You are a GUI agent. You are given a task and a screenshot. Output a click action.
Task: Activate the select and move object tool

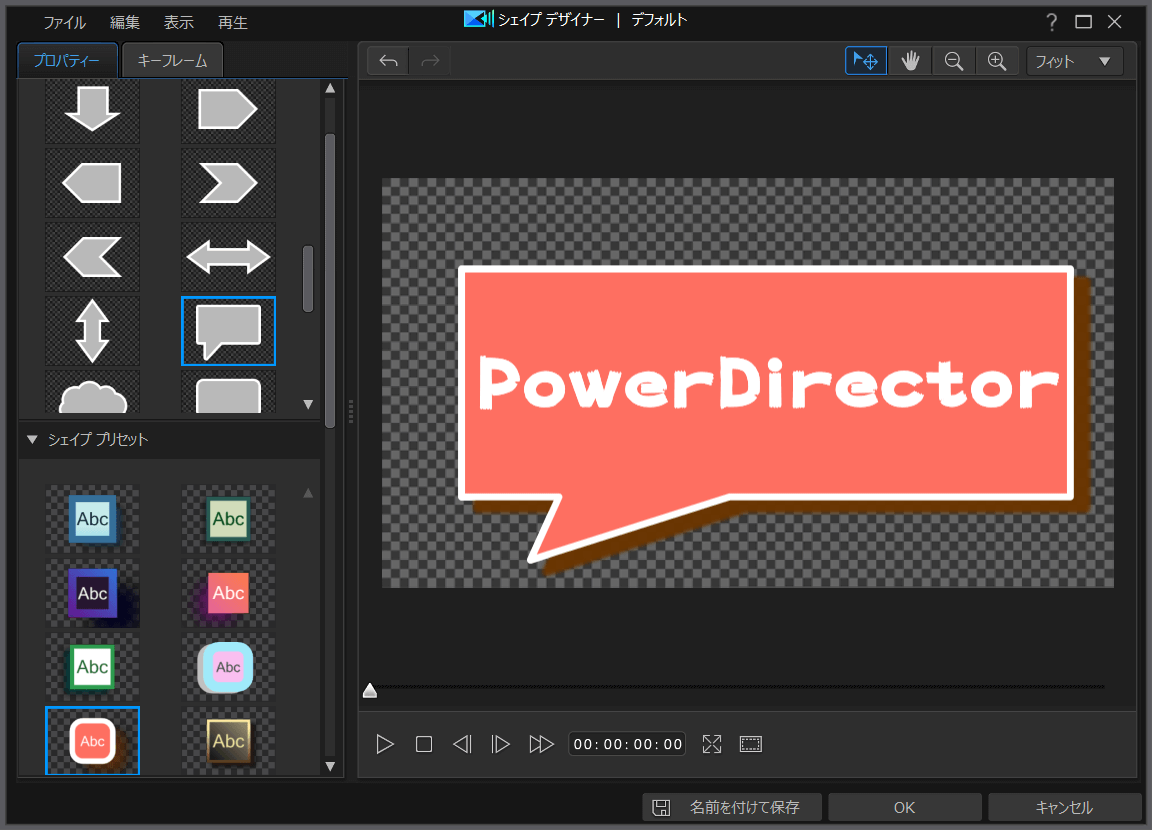(x=866, y=61)
